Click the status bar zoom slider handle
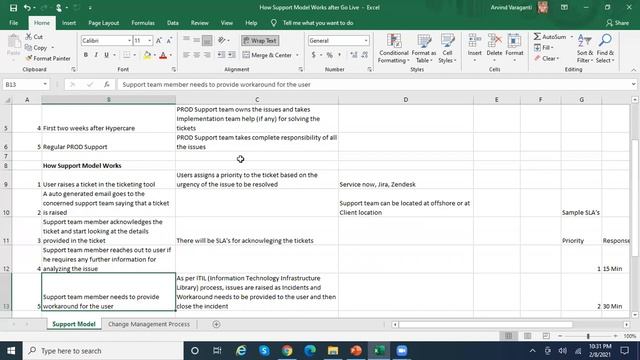The image size is (640, 360). pyautogui.click(x=588, y=336)
